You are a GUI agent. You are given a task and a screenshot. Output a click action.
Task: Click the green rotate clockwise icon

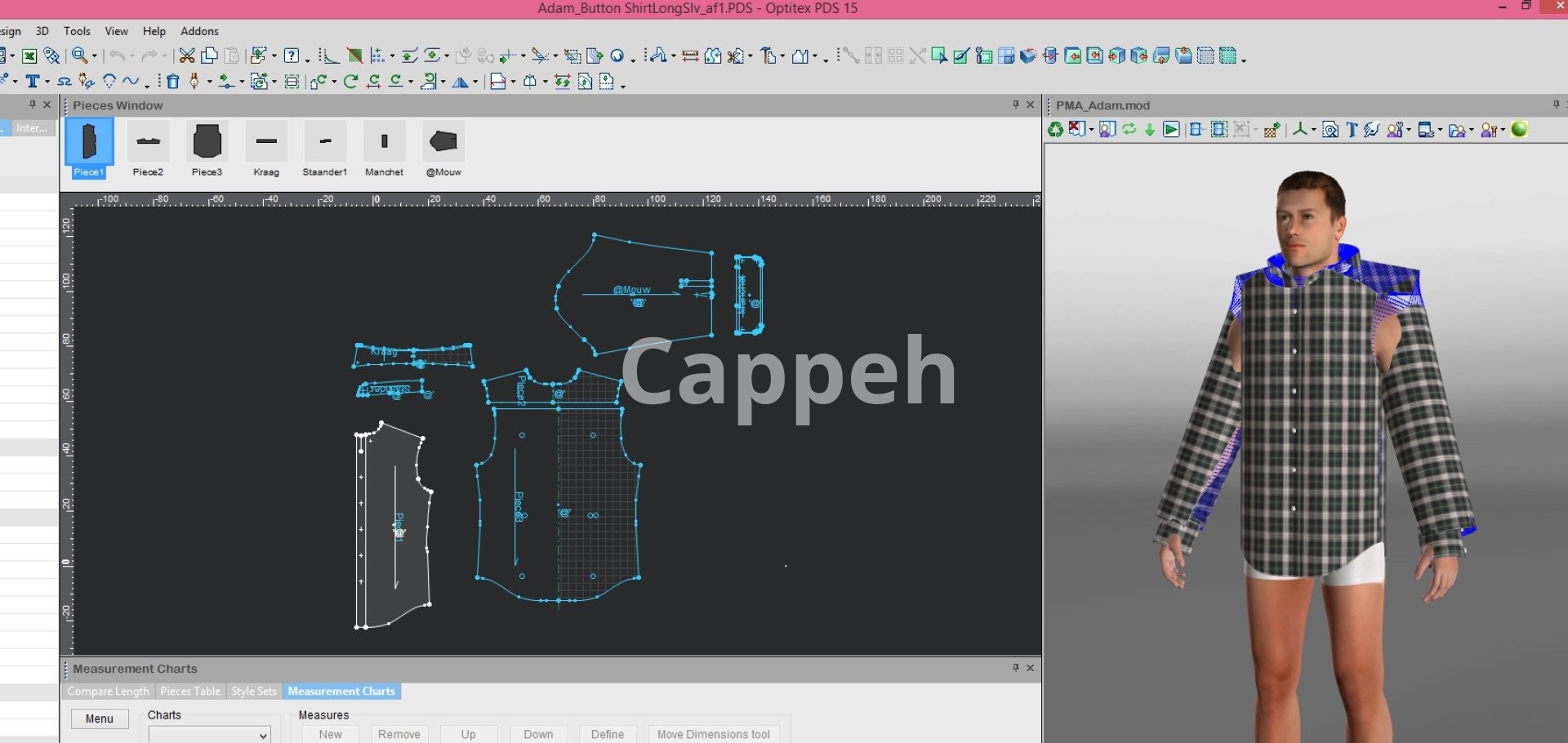click(351, 82)
